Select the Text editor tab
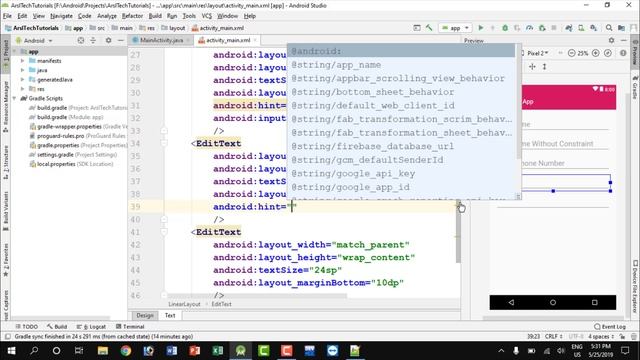 click(x=170, y=315)
